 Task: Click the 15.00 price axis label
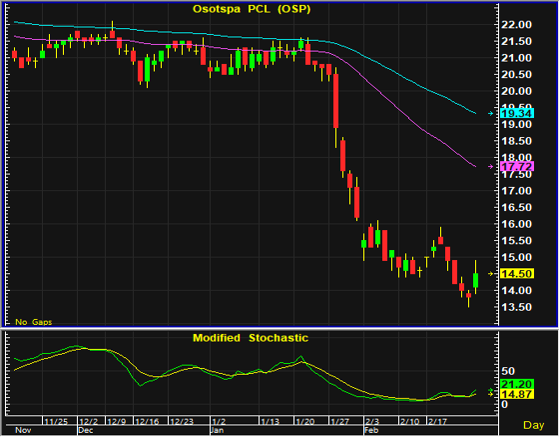(516, 257)
